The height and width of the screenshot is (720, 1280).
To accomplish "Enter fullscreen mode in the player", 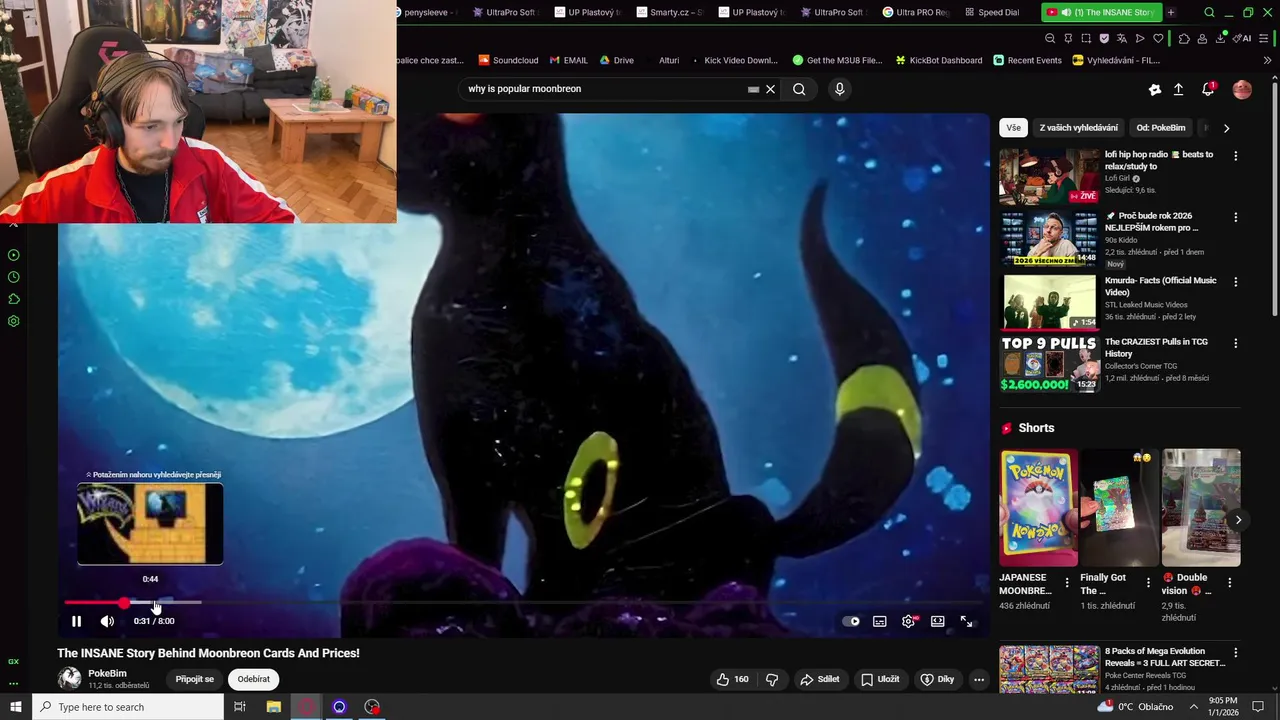I will (967, 621).
